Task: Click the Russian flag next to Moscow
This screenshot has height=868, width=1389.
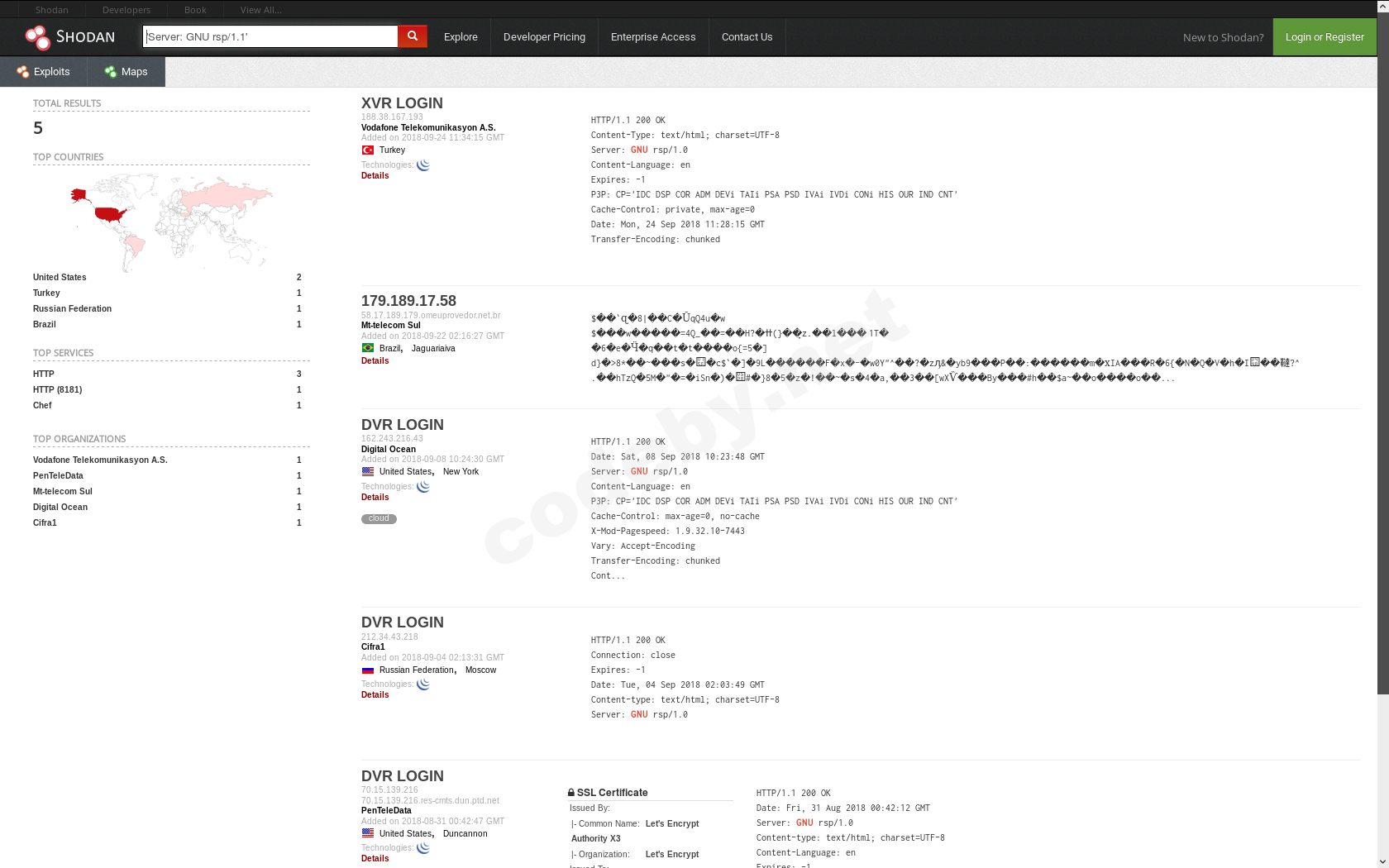Action: pyautogui.click(x=367, y=670)
